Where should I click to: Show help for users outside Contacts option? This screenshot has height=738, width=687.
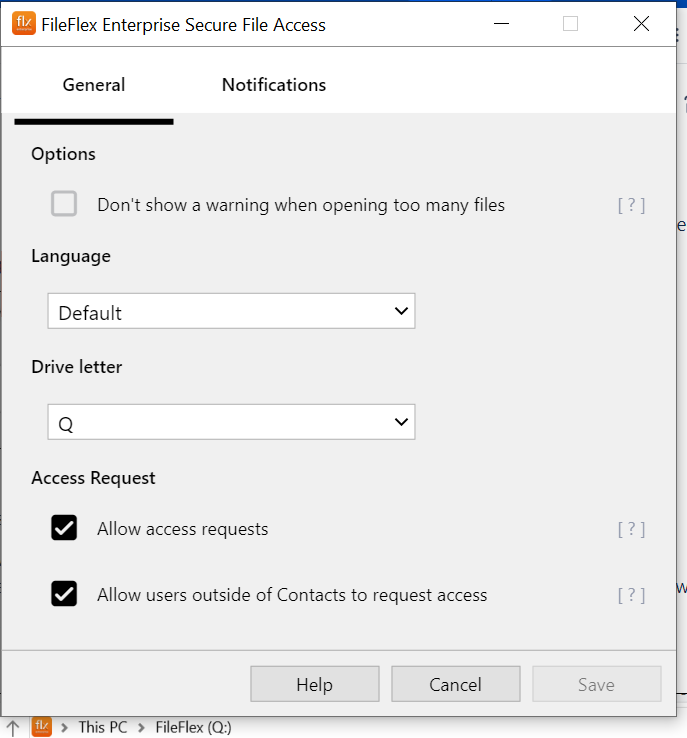click(631, 595)
